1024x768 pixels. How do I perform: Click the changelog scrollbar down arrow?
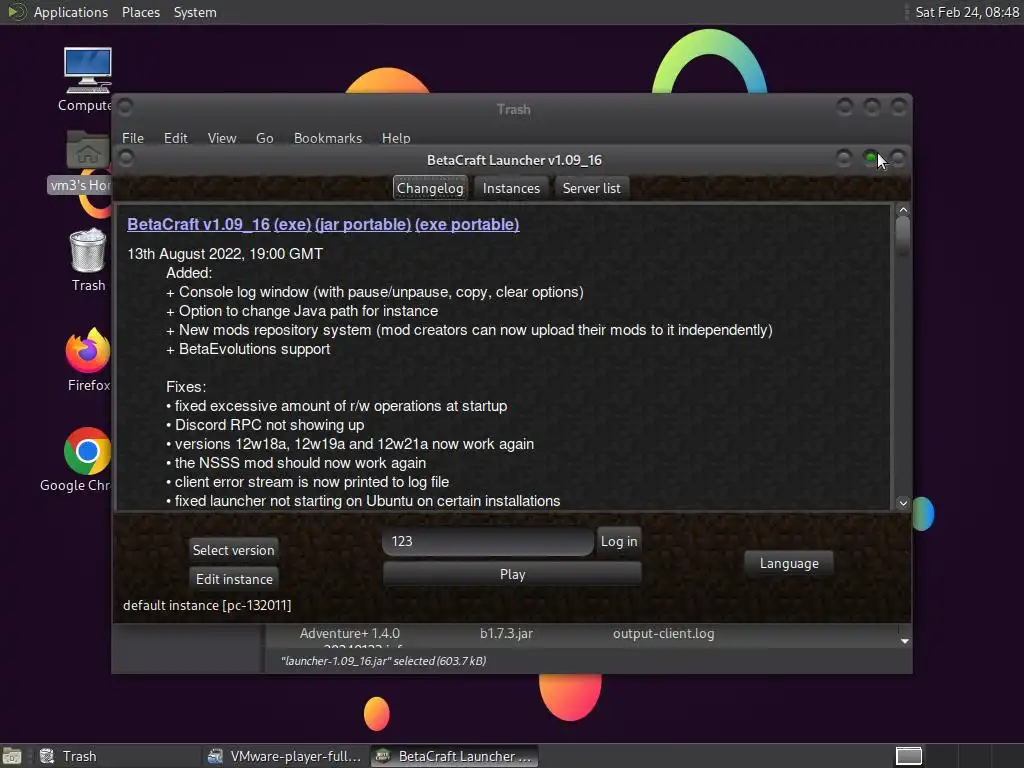[x=903, y=503]
